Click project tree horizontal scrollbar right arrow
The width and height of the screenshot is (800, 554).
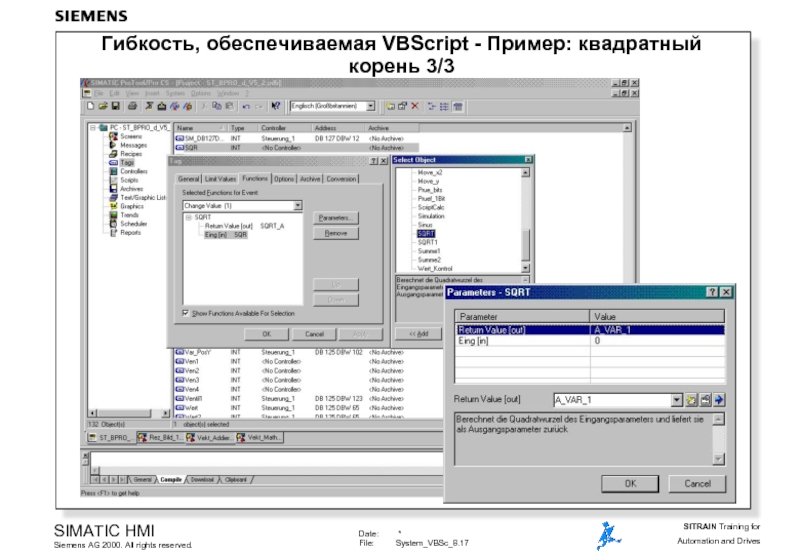165,413
